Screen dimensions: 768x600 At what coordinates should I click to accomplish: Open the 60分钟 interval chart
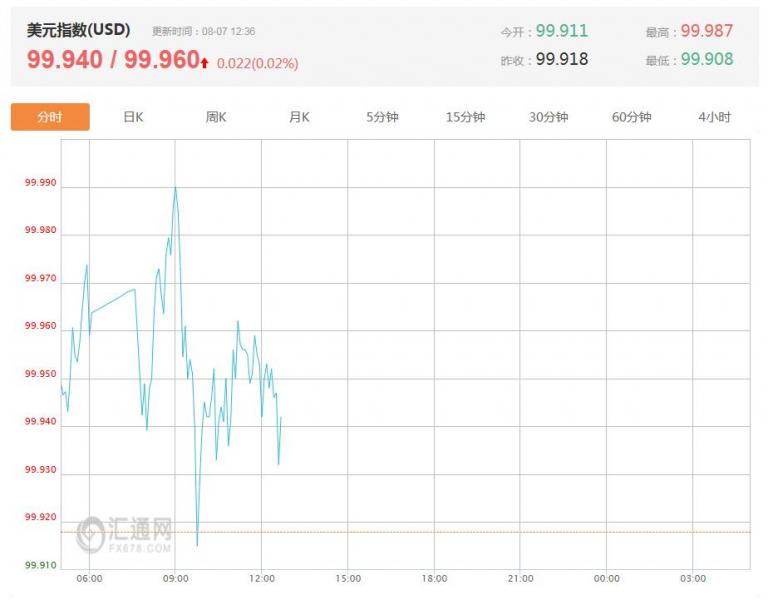click(631, 117)
